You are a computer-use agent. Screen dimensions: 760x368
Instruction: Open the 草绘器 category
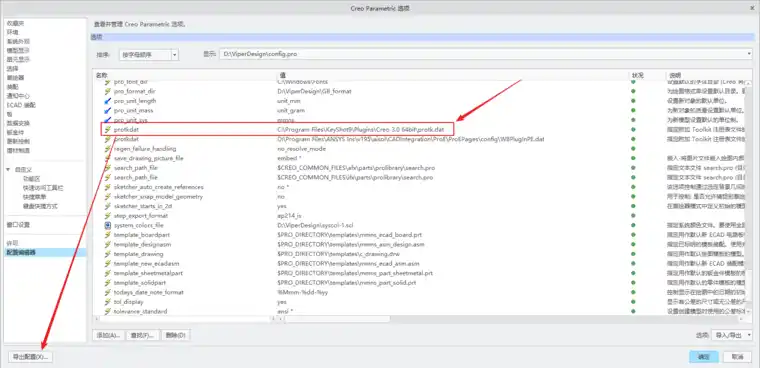[x=15, y=78]
